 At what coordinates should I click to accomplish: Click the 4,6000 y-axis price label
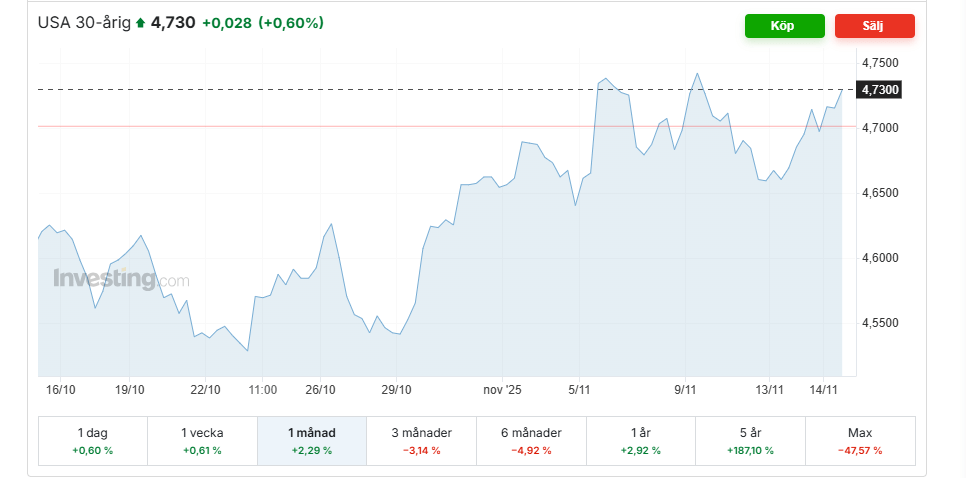(x=879, y=258)
